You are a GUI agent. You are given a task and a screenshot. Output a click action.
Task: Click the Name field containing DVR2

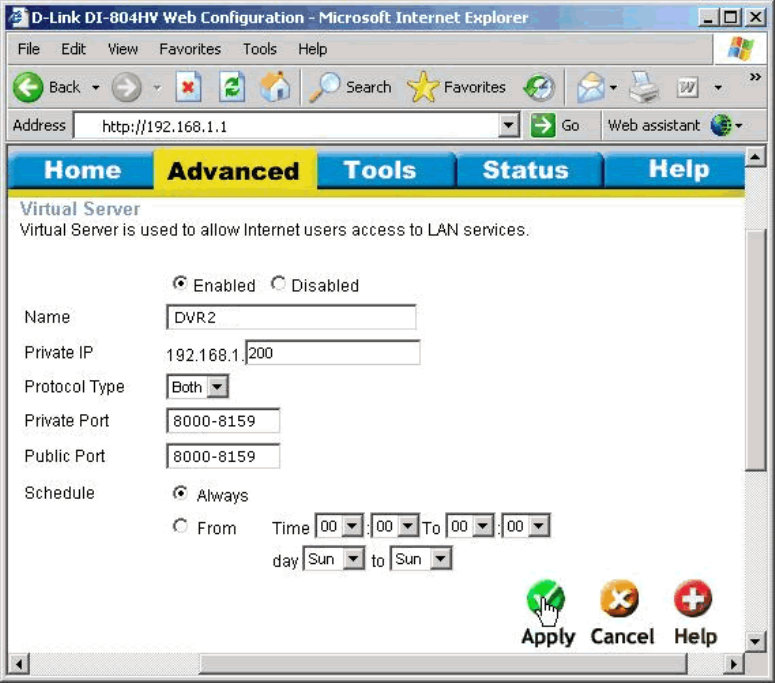291,317
